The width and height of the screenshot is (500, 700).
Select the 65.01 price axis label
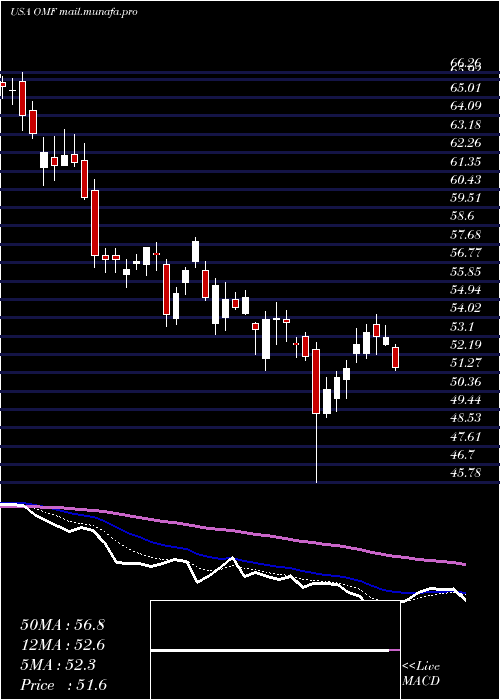coord(466,88)
